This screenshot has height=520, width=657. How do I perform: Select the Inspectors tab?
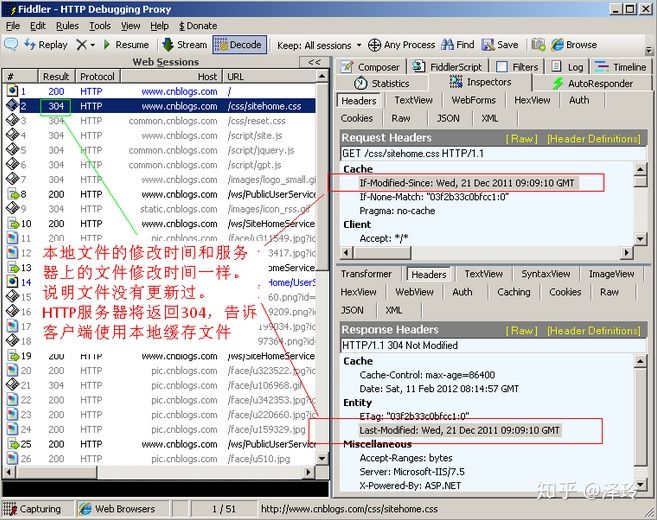[x=480, y=82]
